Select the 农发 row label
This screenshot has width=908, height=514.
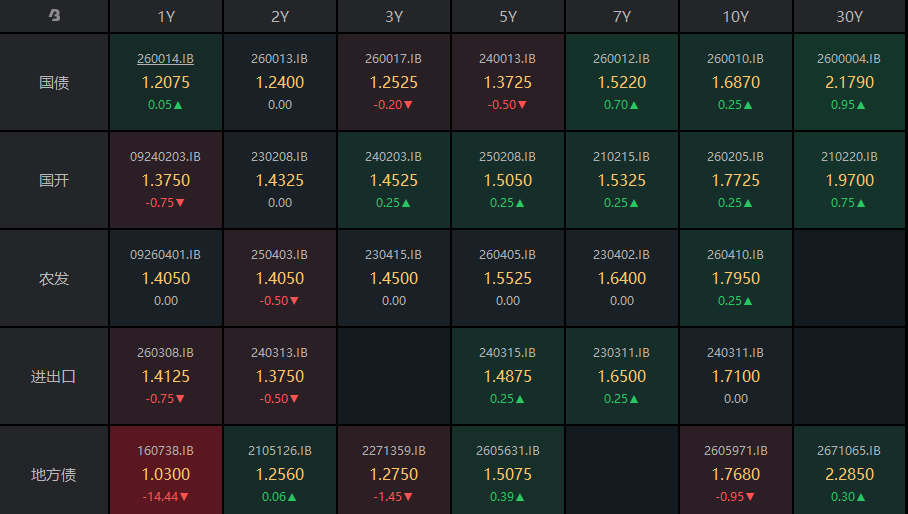point(54,278)
